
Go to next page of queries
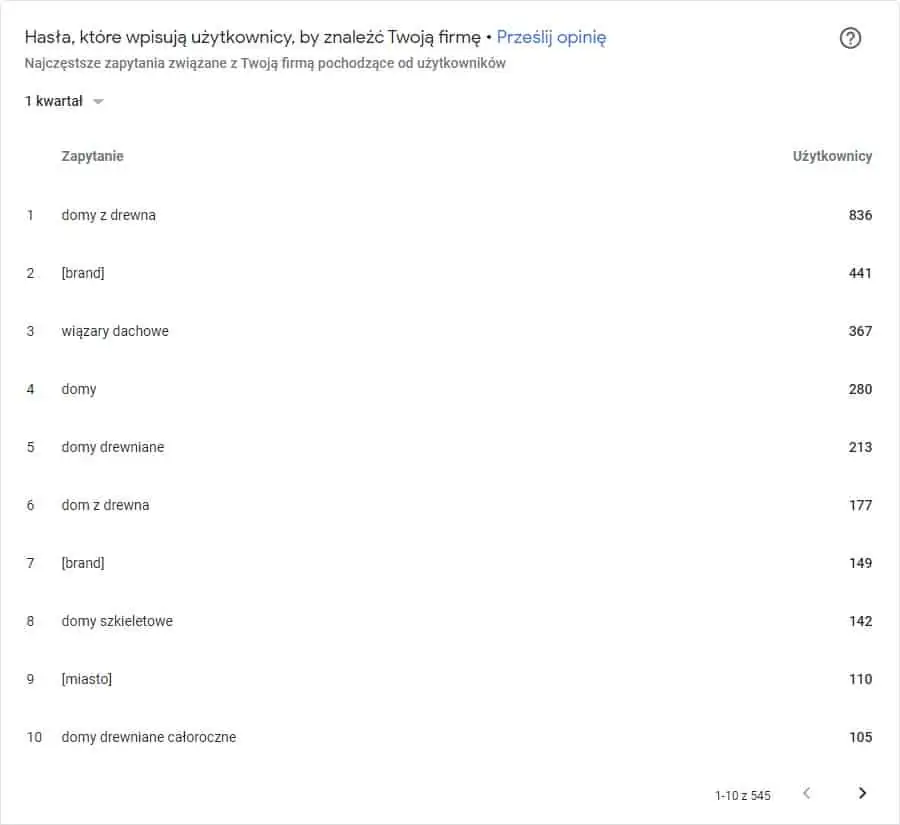[862, 793]
